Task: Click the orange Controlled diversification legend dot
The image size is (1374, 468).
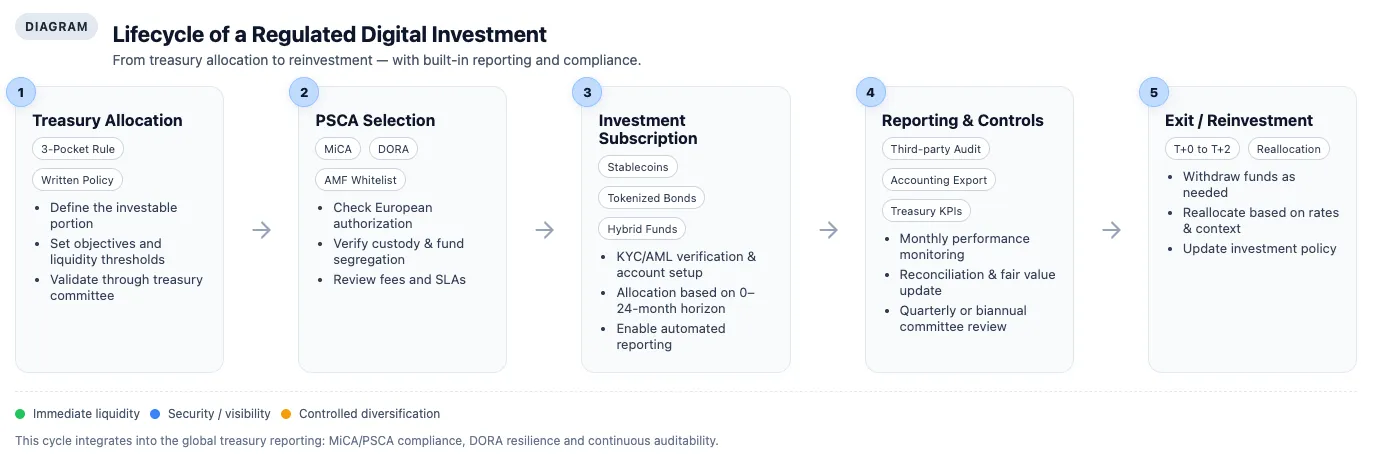Action: coord(286,414)
